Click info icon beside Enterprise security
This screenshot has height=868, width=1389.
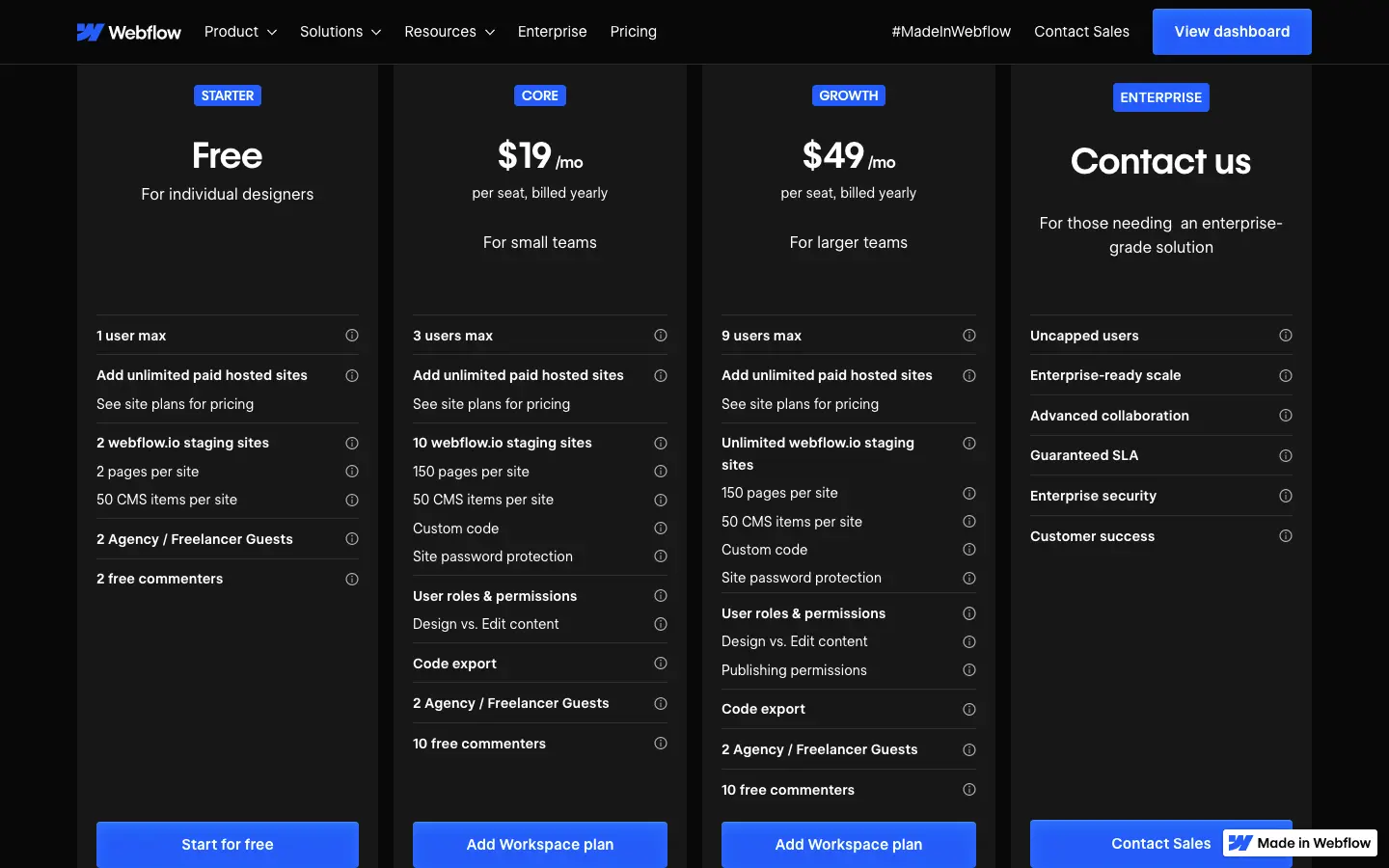(x=1286, y=496)
